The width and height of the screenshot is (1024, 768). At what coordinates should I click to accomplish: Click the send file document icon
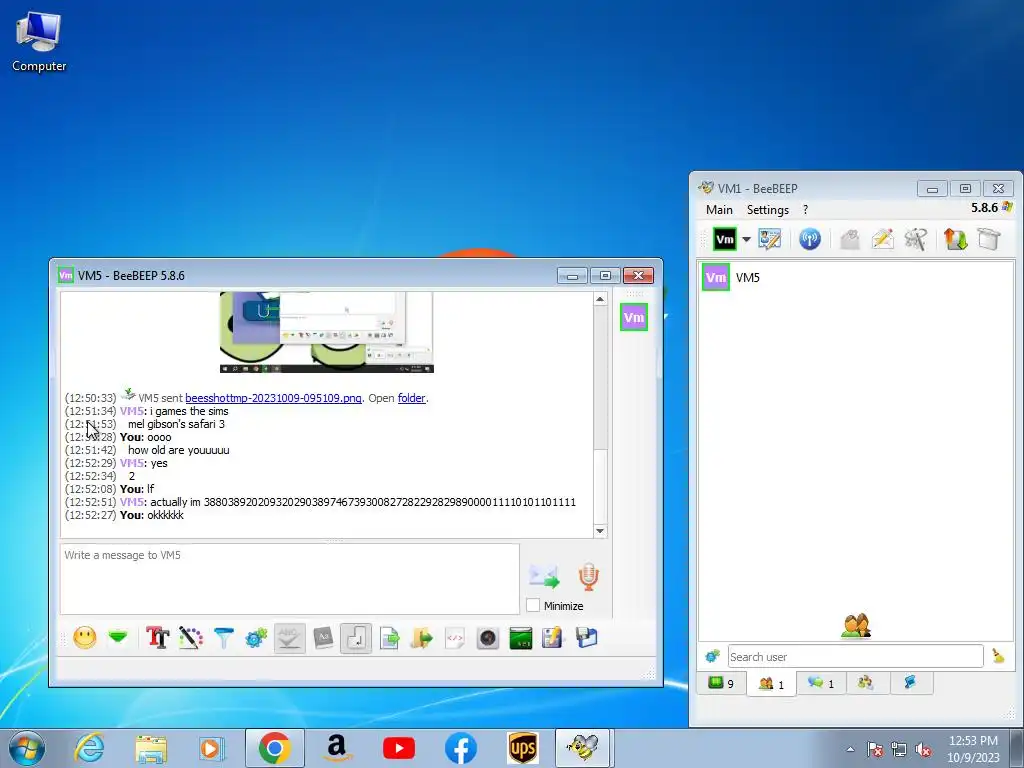(389, 637)
